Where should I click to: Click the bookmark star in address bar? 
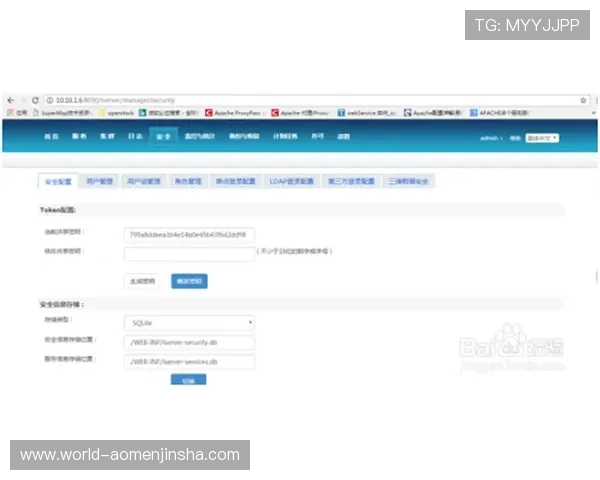pyautogui.click(x=583, y=101)
